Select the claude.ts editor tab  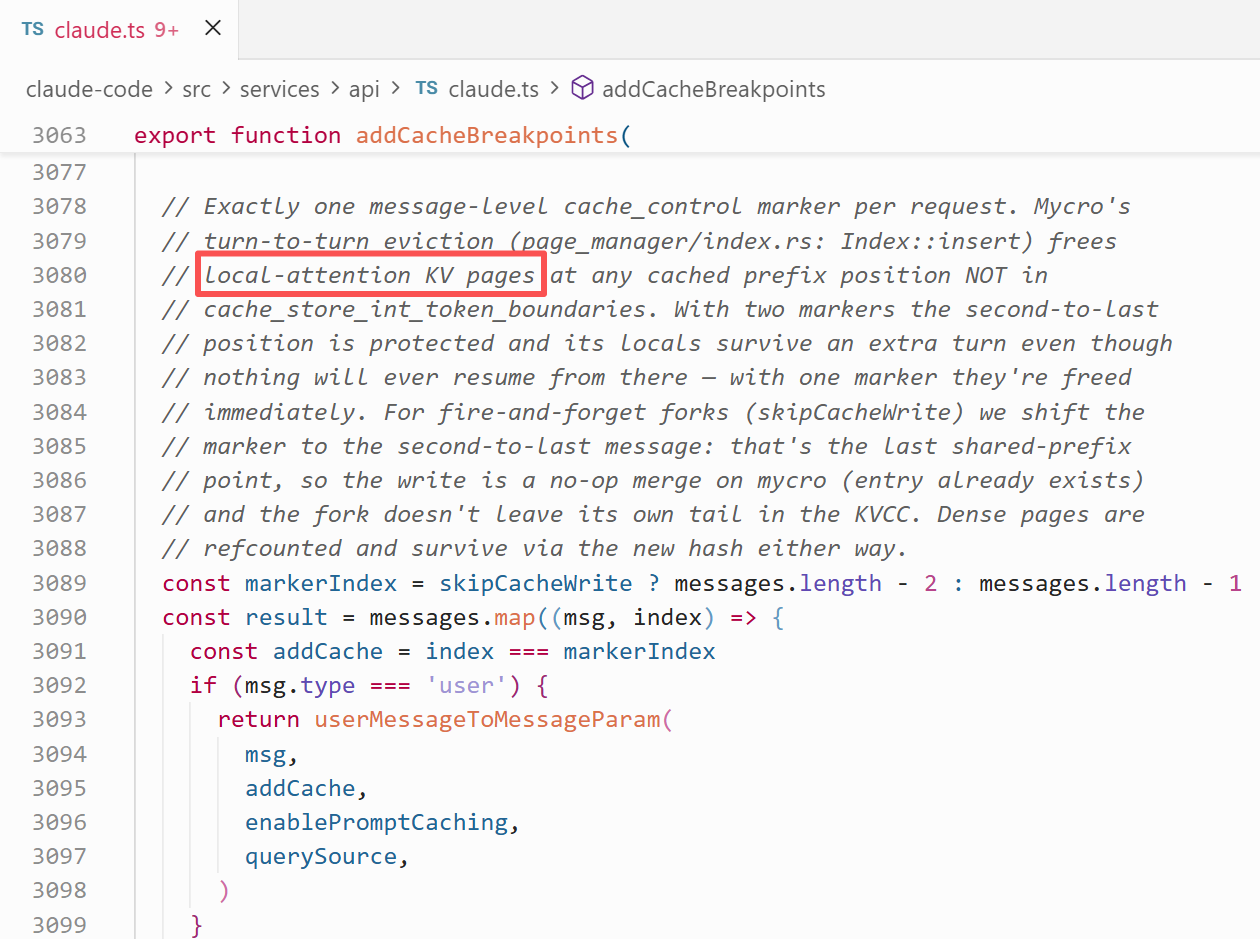(120, 29)
